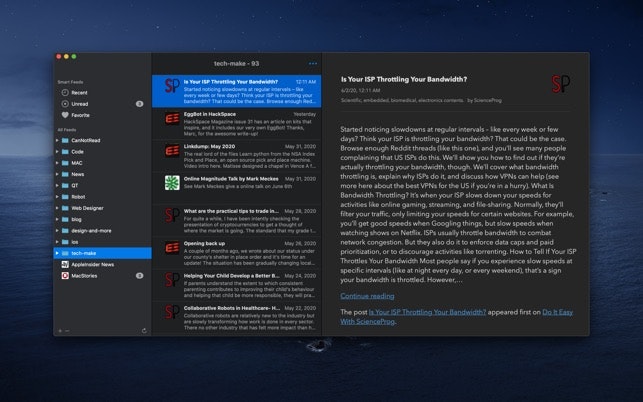Screen dimensions: 643x402
Task: Expand the Web Designer folder triangle
Action: (57, 208)
